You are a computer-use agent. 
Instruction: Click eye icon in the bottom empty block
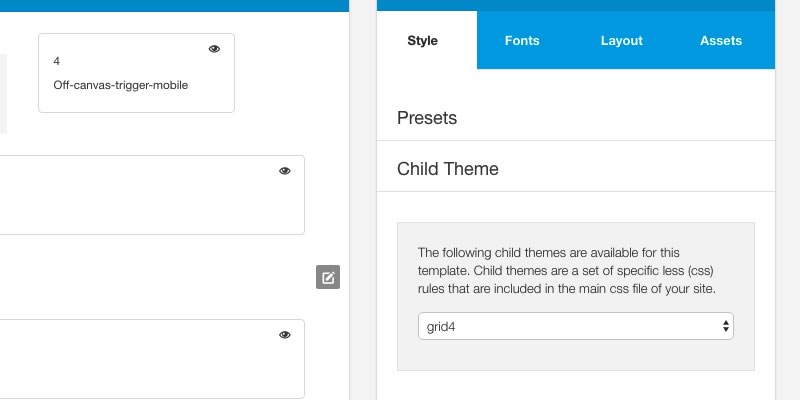[x=285, y=335]
